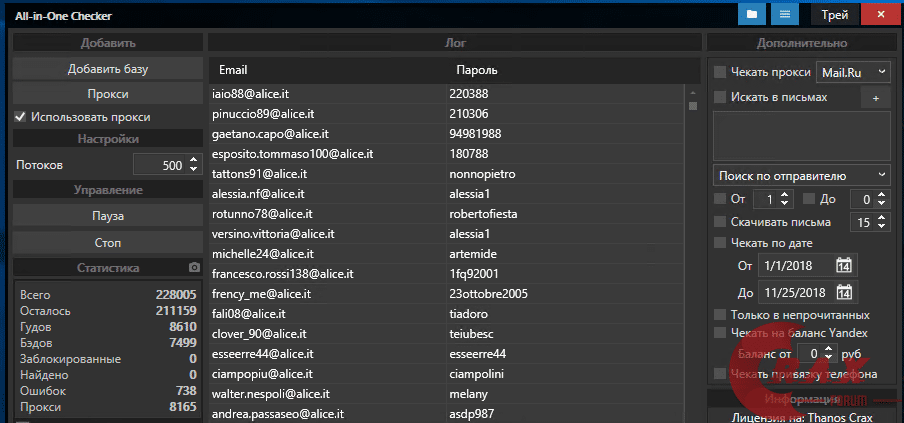
Task: Enable Чекать на баланс Yandex checkbox
Action: (720, 333)
